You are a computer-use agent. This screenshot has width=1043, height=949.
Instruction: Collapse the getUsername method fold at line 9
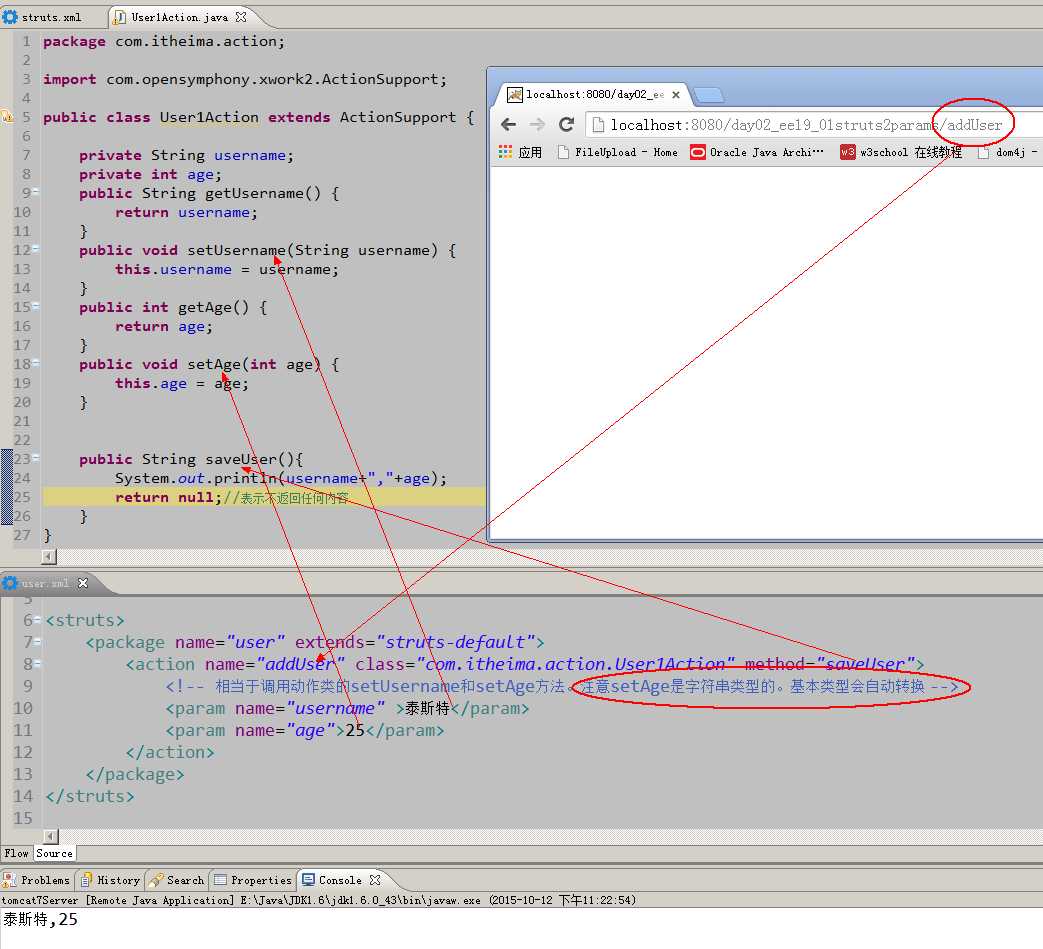point(36,192)
